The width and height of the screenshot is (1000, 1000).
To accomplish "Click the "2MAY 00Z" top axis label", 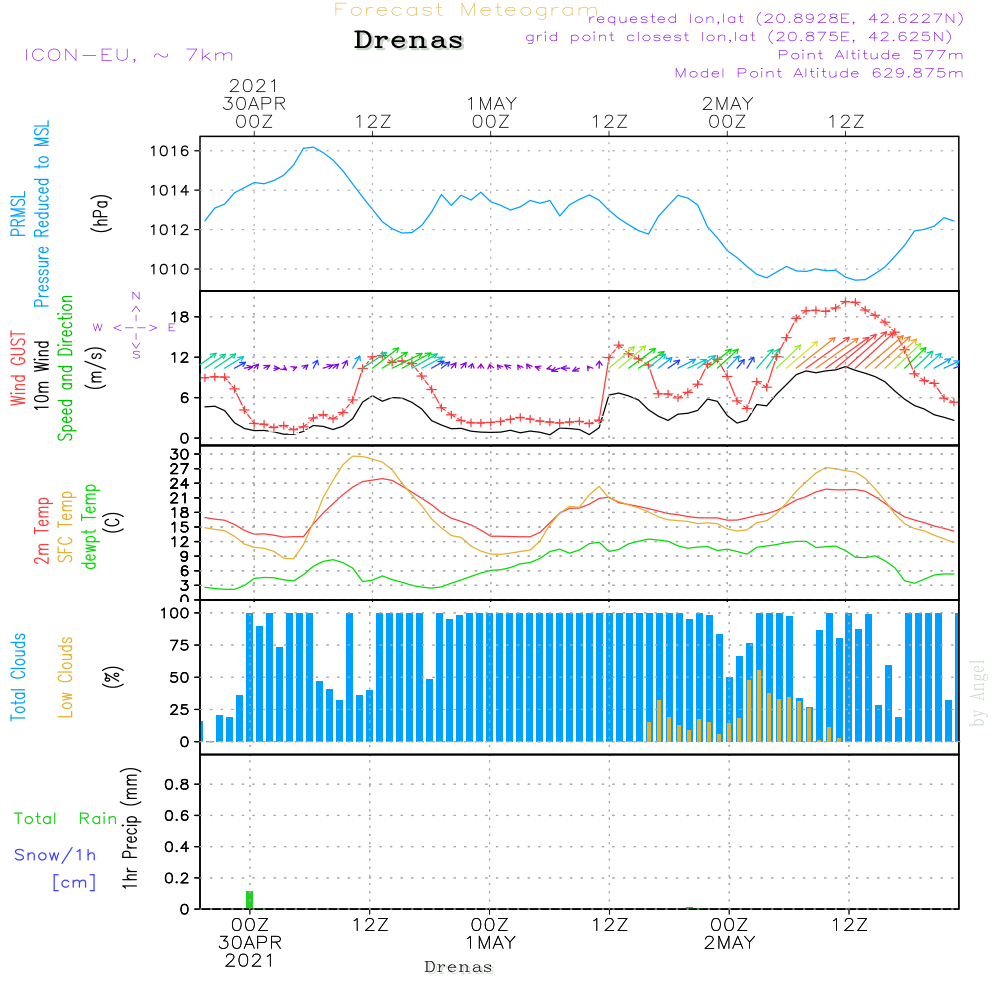I will coord(728,112).
